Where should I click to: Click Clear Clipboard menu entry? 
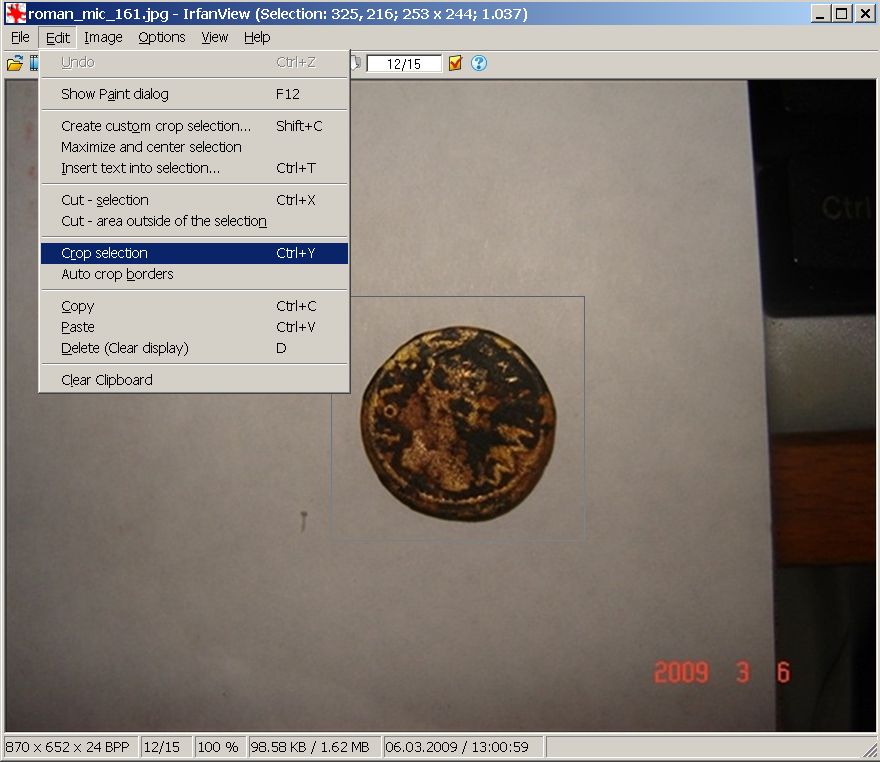[x=106, y=380]
